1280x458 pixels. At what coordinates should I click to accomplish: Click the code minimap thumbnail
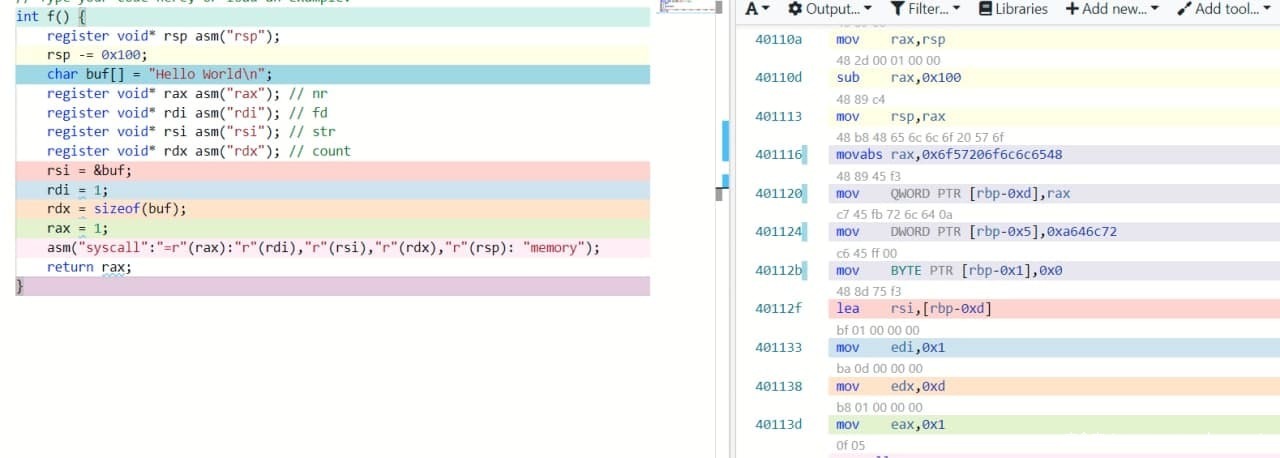point(691,7)
